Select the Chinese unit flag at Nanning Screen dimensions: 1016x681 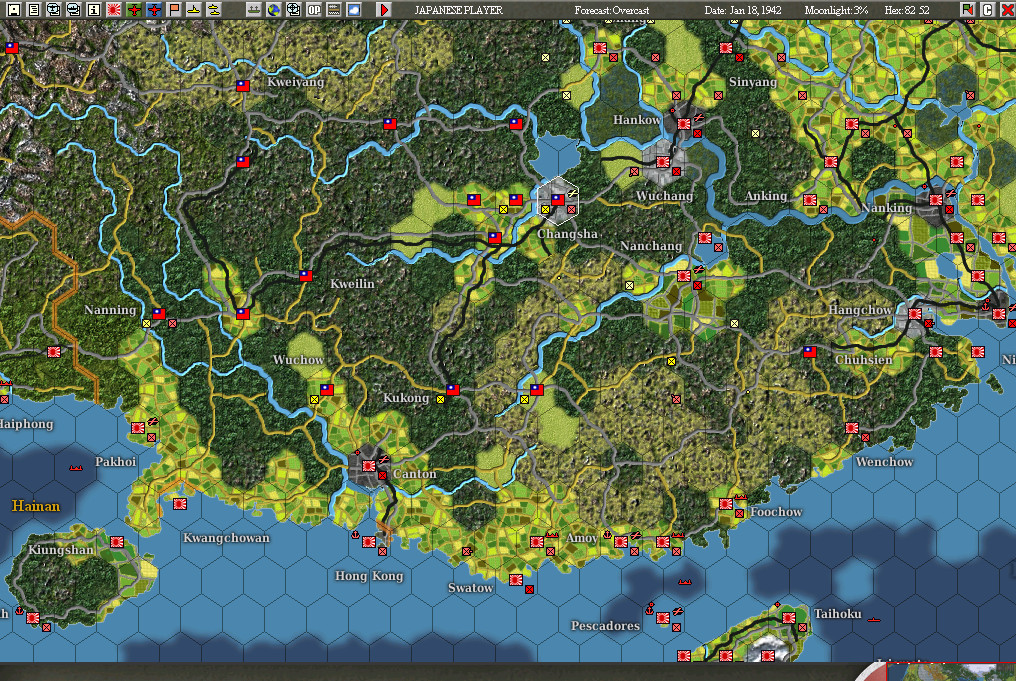[x=159, y=314]
